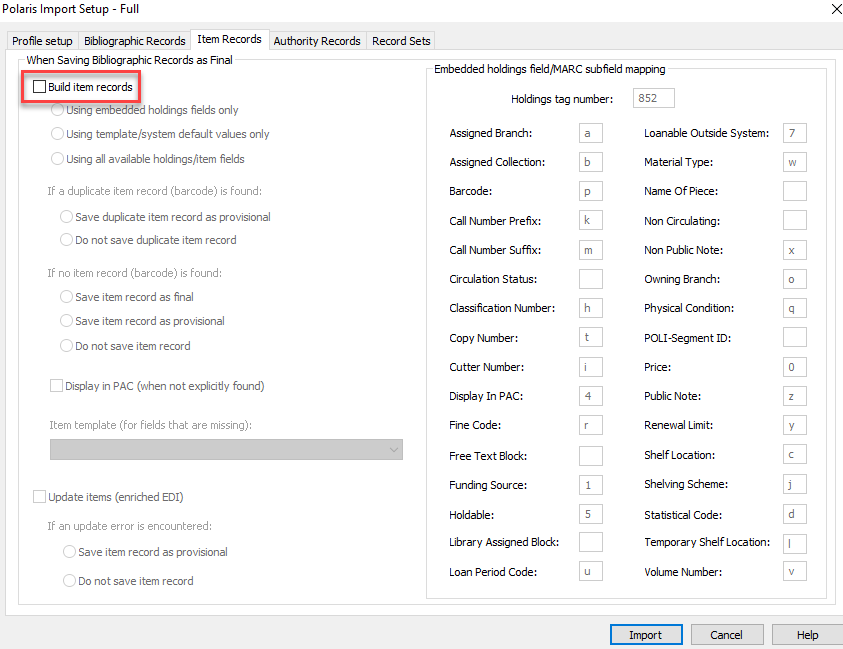Click the Holdings tag number field
843x649 pixels.
[654, 98]
